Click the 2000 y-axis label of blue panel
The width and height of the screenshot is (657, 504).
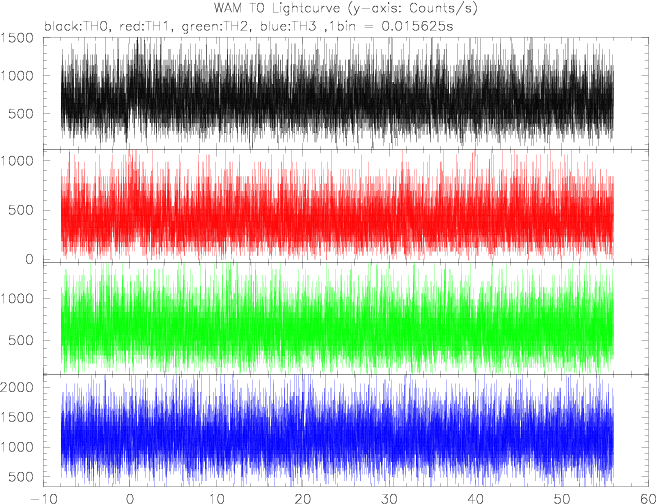coord(17,387)
